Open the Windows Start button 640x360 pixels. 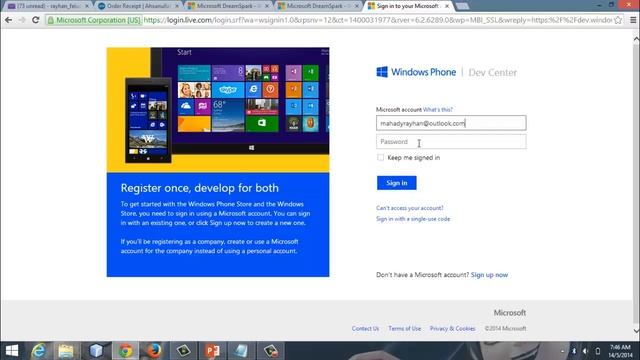pyautogui.click(x=12, y=351)
